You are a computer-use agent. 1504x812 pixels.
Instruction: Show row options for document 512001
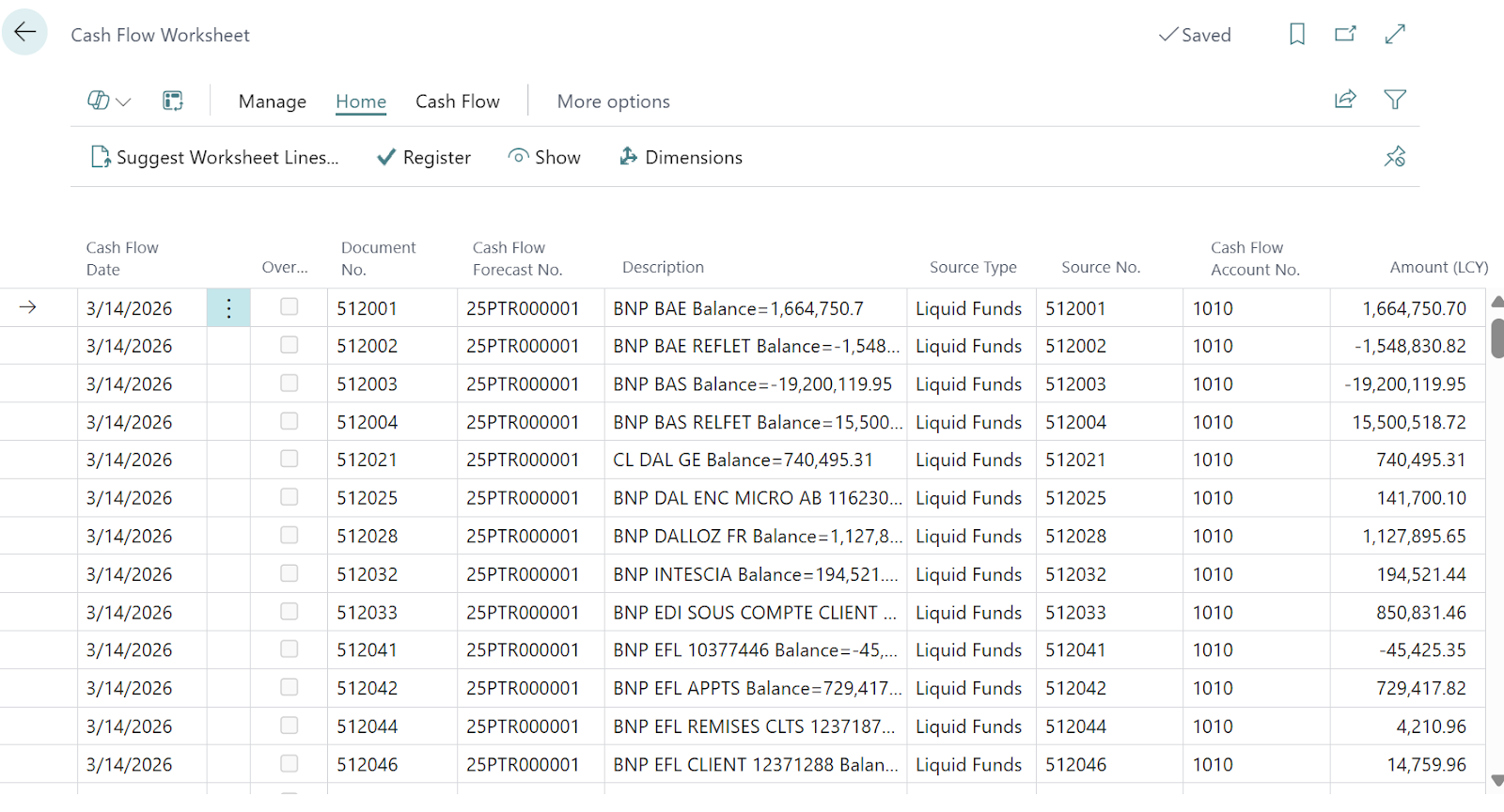pyautogui.click(x=228, y=308)
